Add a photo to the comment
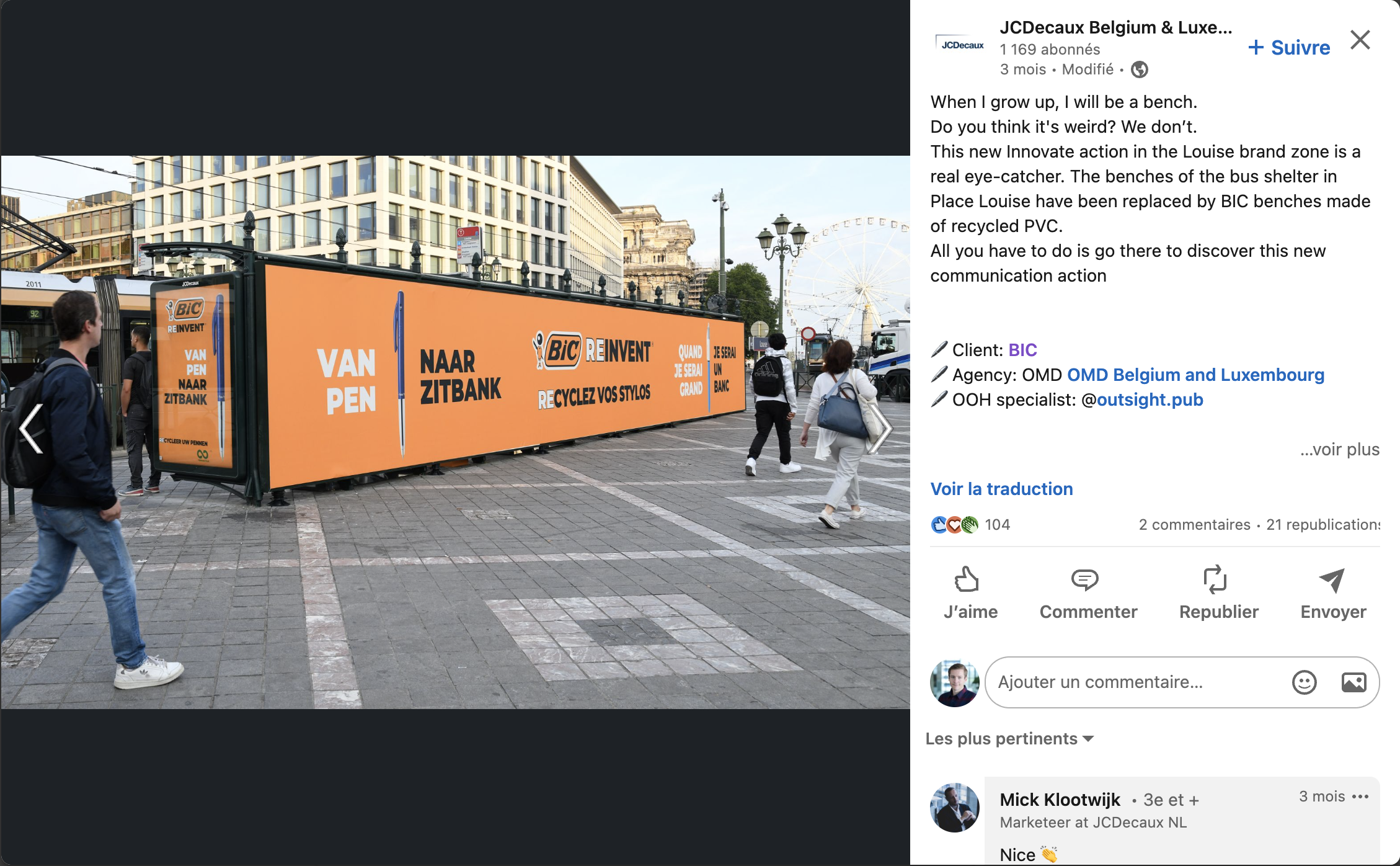 coord(1353,682)
